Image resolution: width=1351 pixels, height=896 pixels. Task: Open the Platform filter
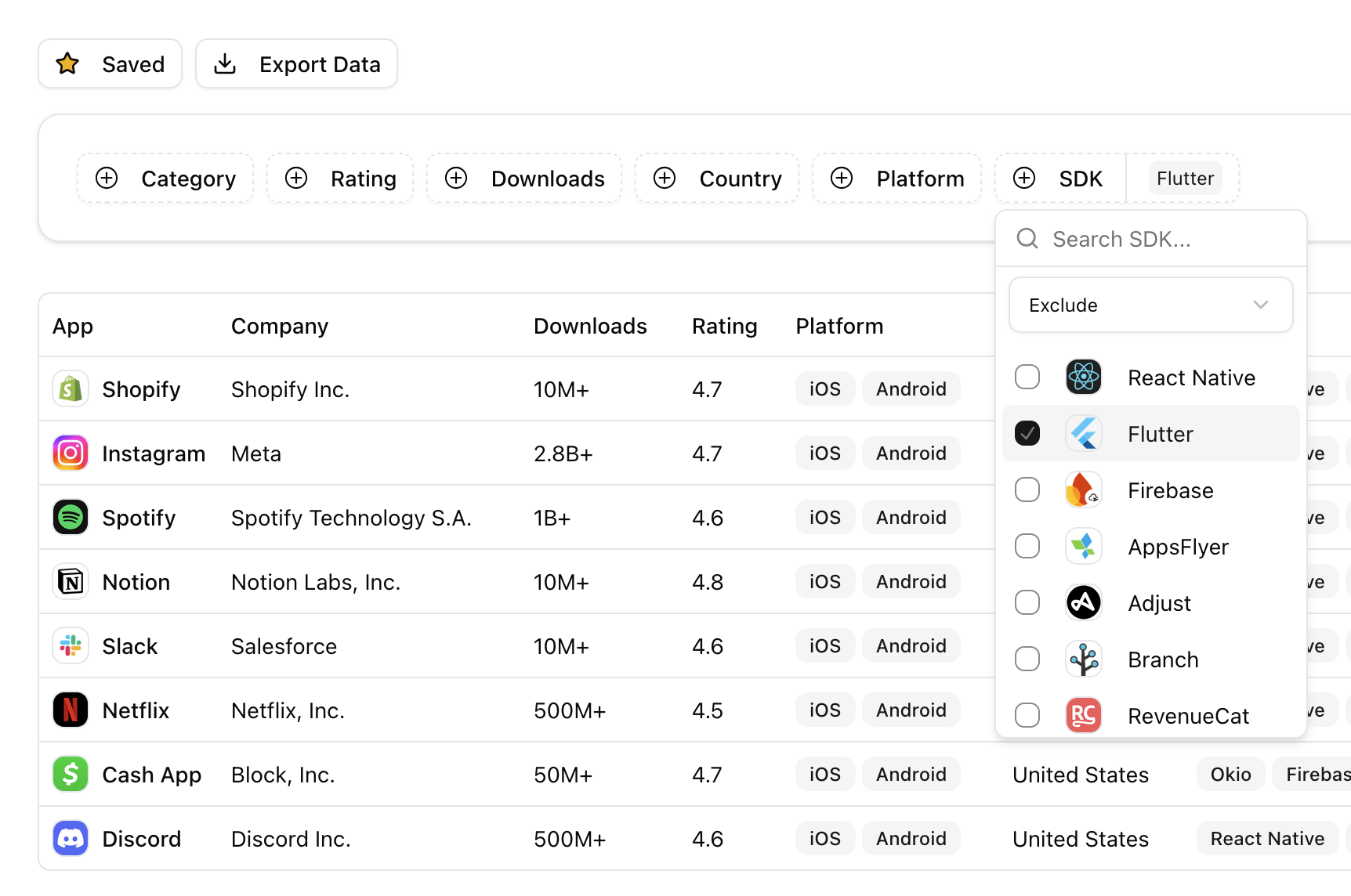(896, 178)
